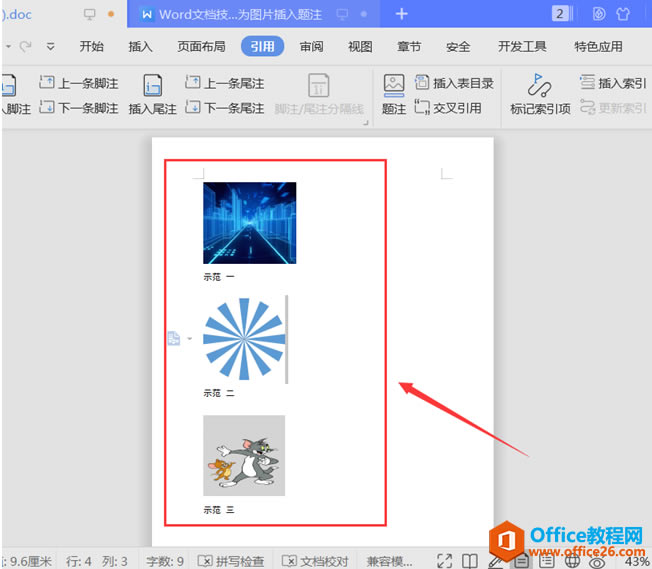The image size is (652, 569).
Task: Switch to 页面布局 tab
Action: click(201, 46)
